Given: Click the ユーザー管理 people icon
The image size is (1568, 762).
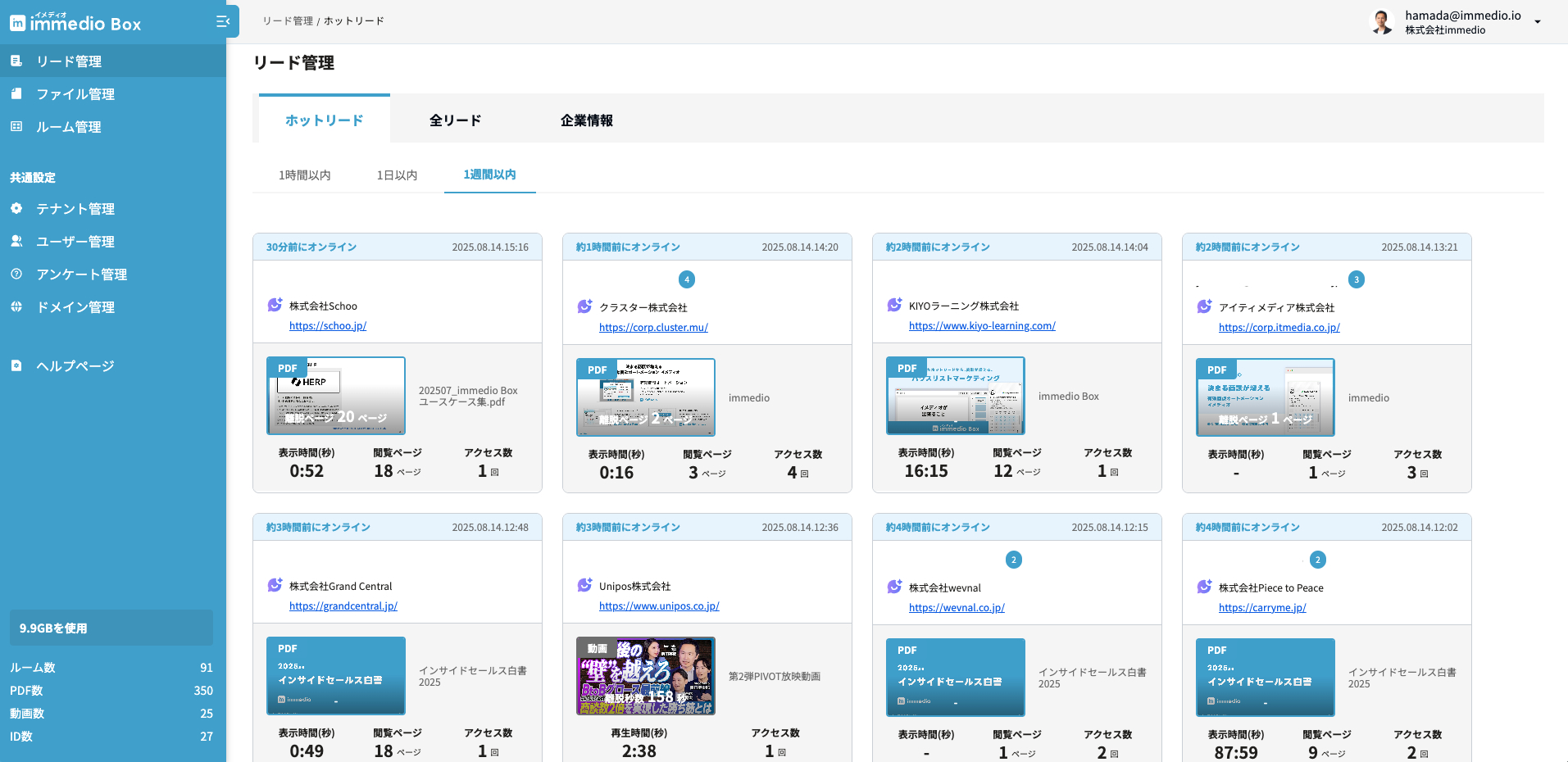Looking at the screenshot, I should coord(16,242).
